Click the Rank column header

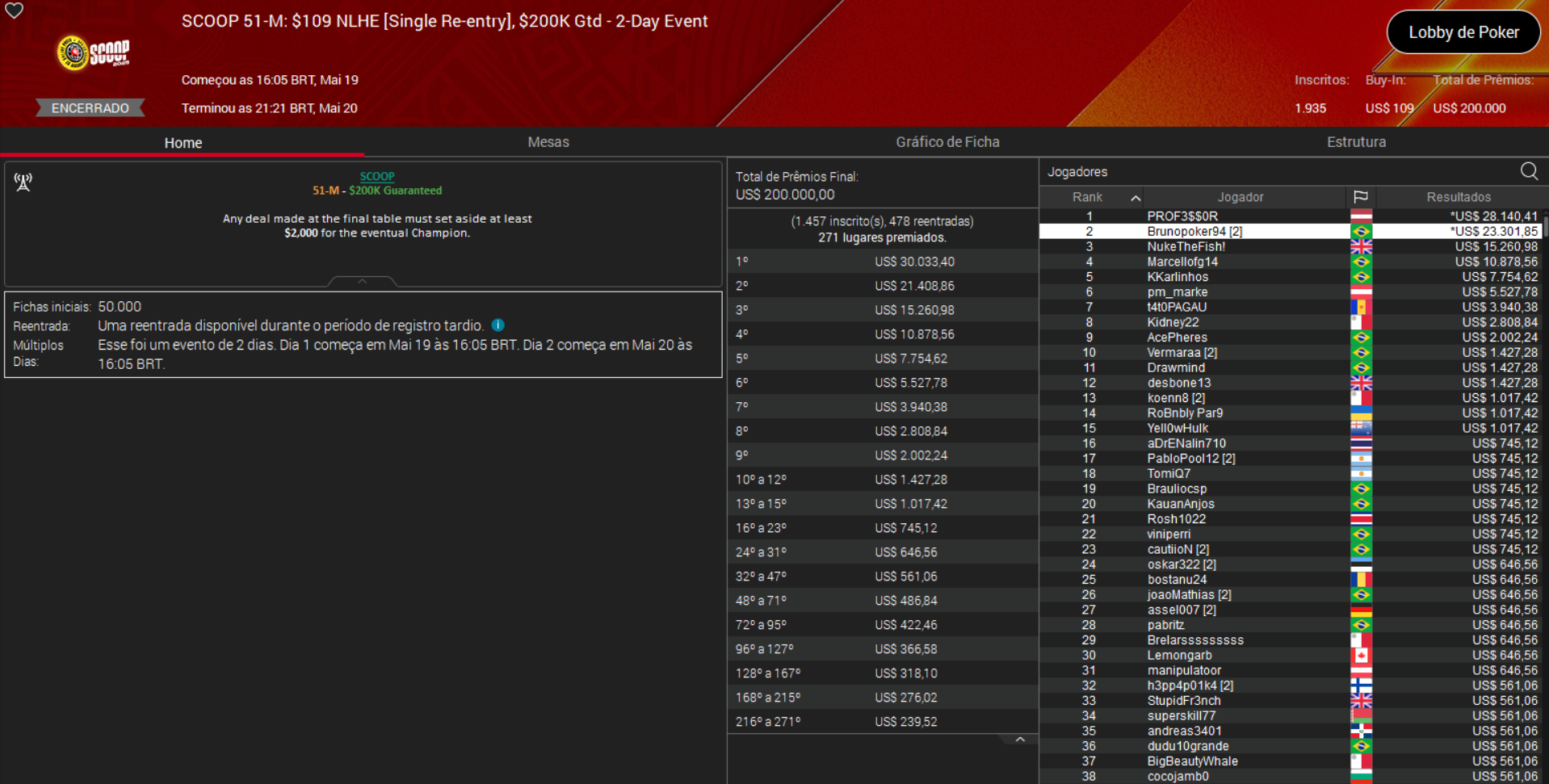pyautogui.click(x=1087, y=197)
